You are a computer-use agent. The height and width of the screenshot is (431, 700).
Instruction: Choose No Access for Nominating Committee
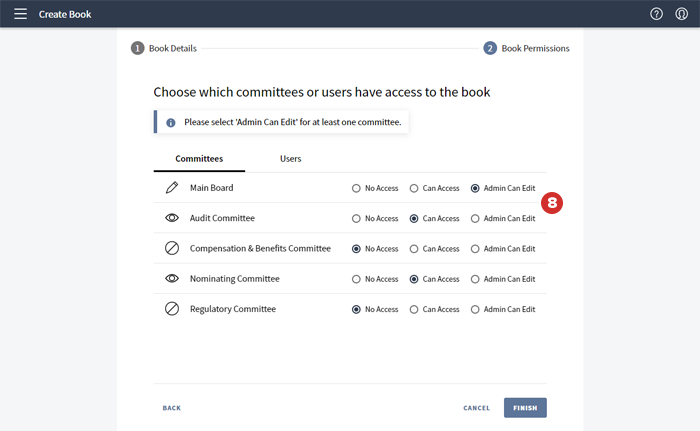coord(357,279)
